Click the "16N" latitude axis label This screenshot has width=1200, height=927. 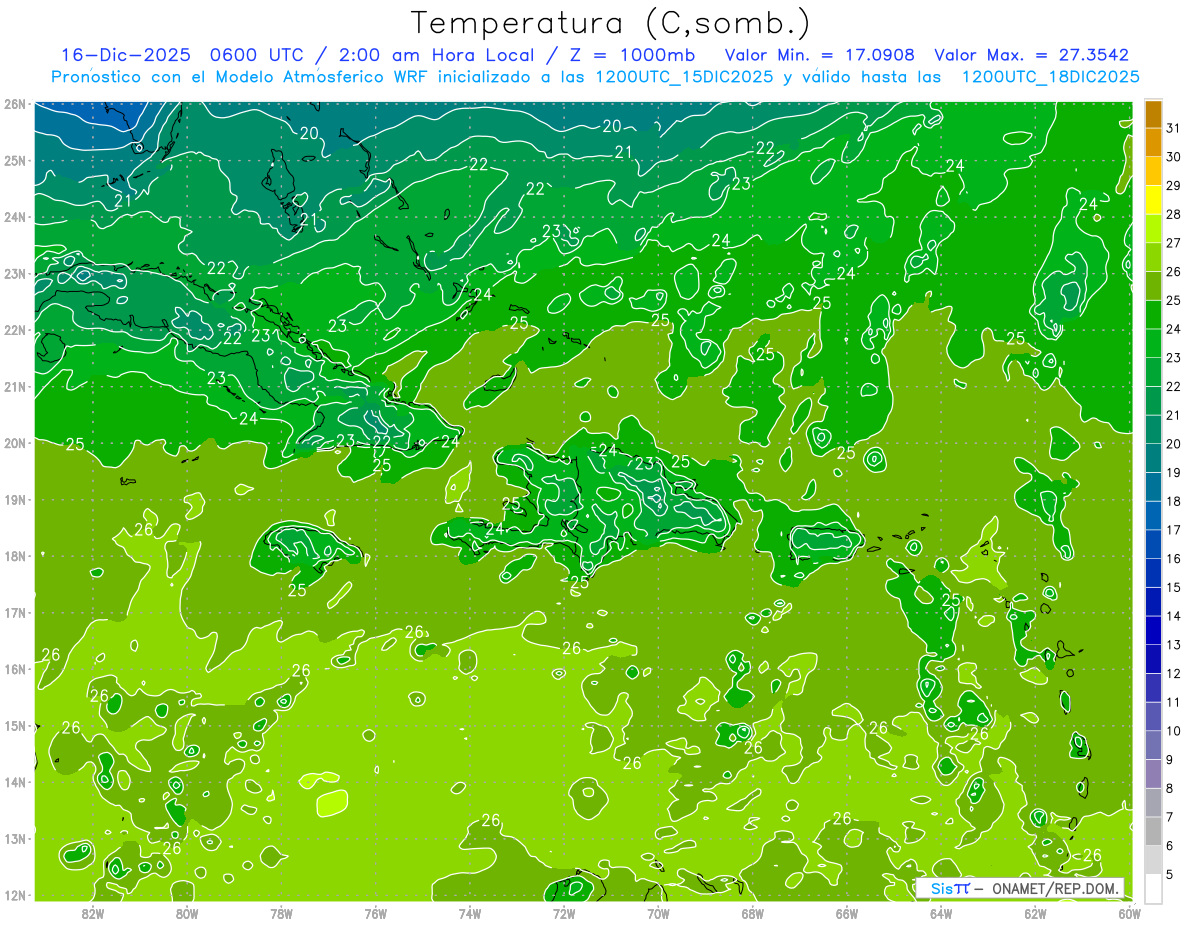pyautogui.click(x=15, y=669)
